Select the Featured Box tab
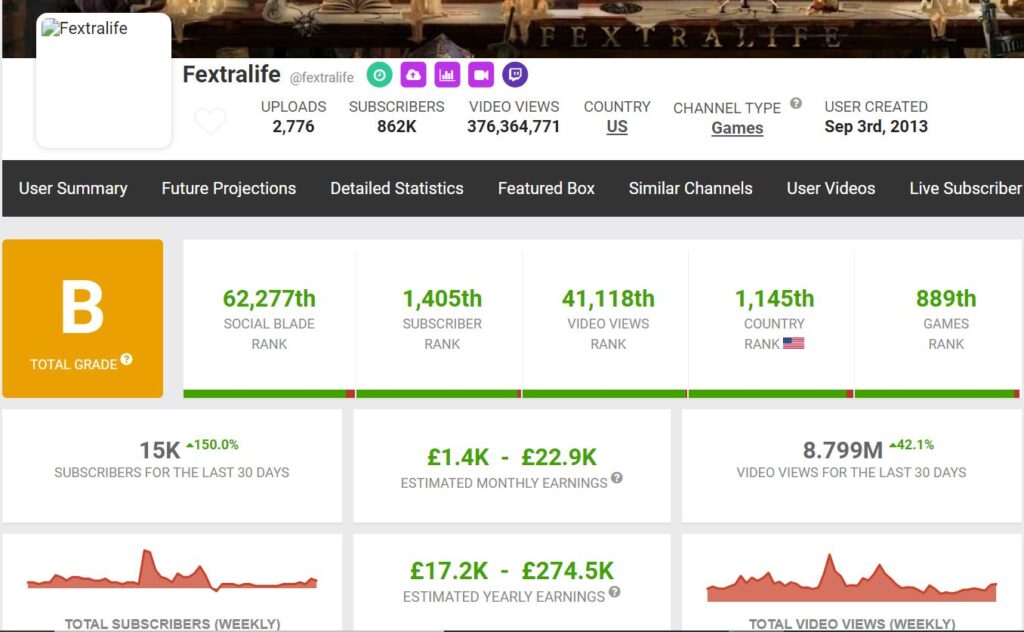1024x632 pixels. pos(546,188)
